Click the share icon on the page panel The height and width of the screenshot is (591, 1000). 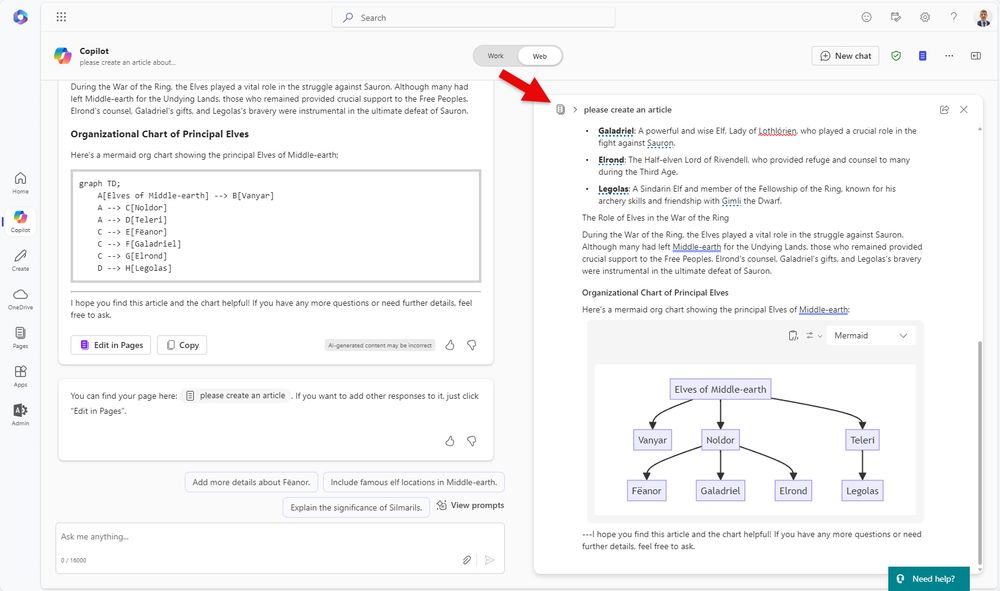(x=944, y=110)
